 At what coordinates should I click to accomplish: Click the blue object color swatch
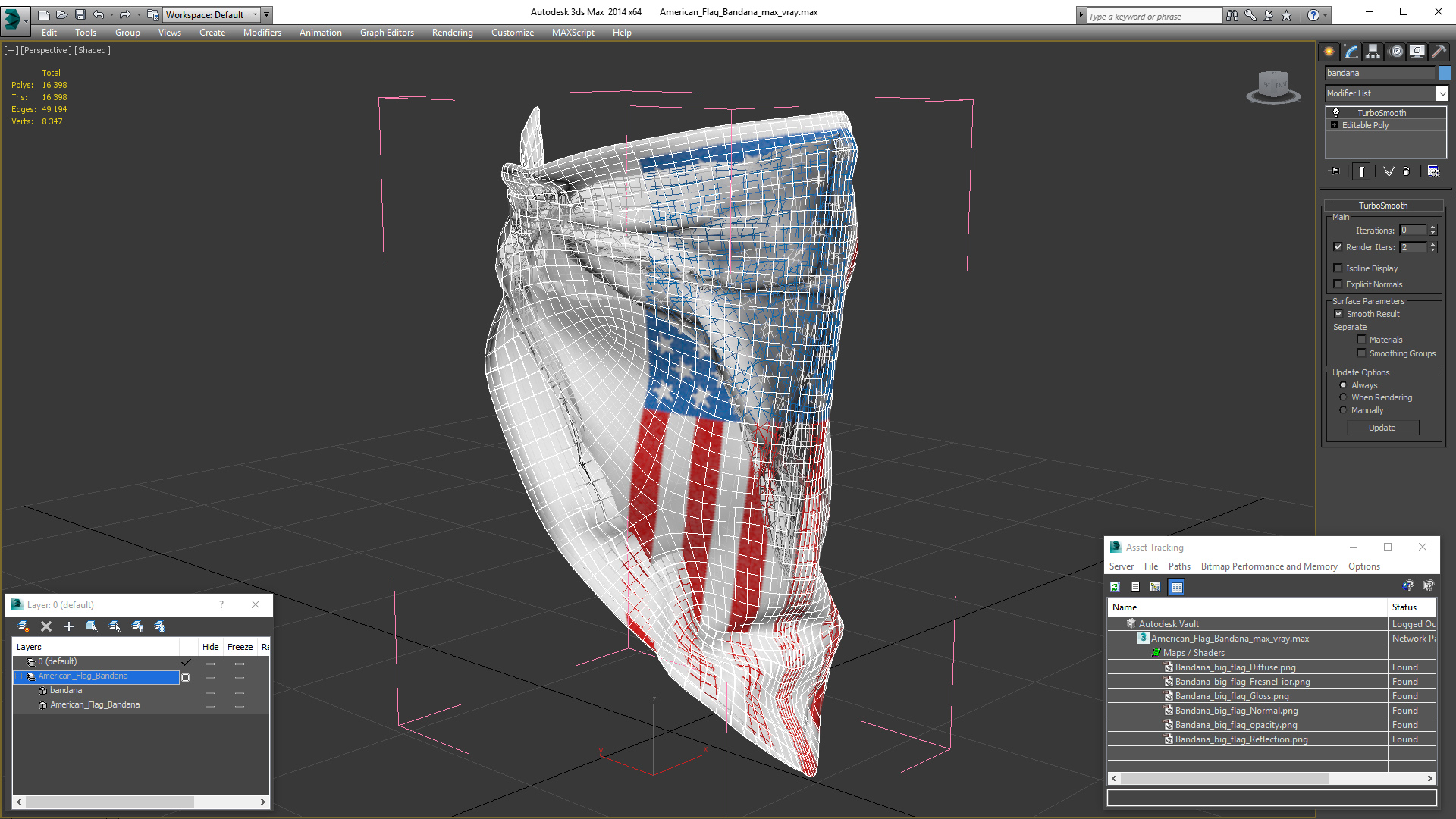[x=1445, y=73]
